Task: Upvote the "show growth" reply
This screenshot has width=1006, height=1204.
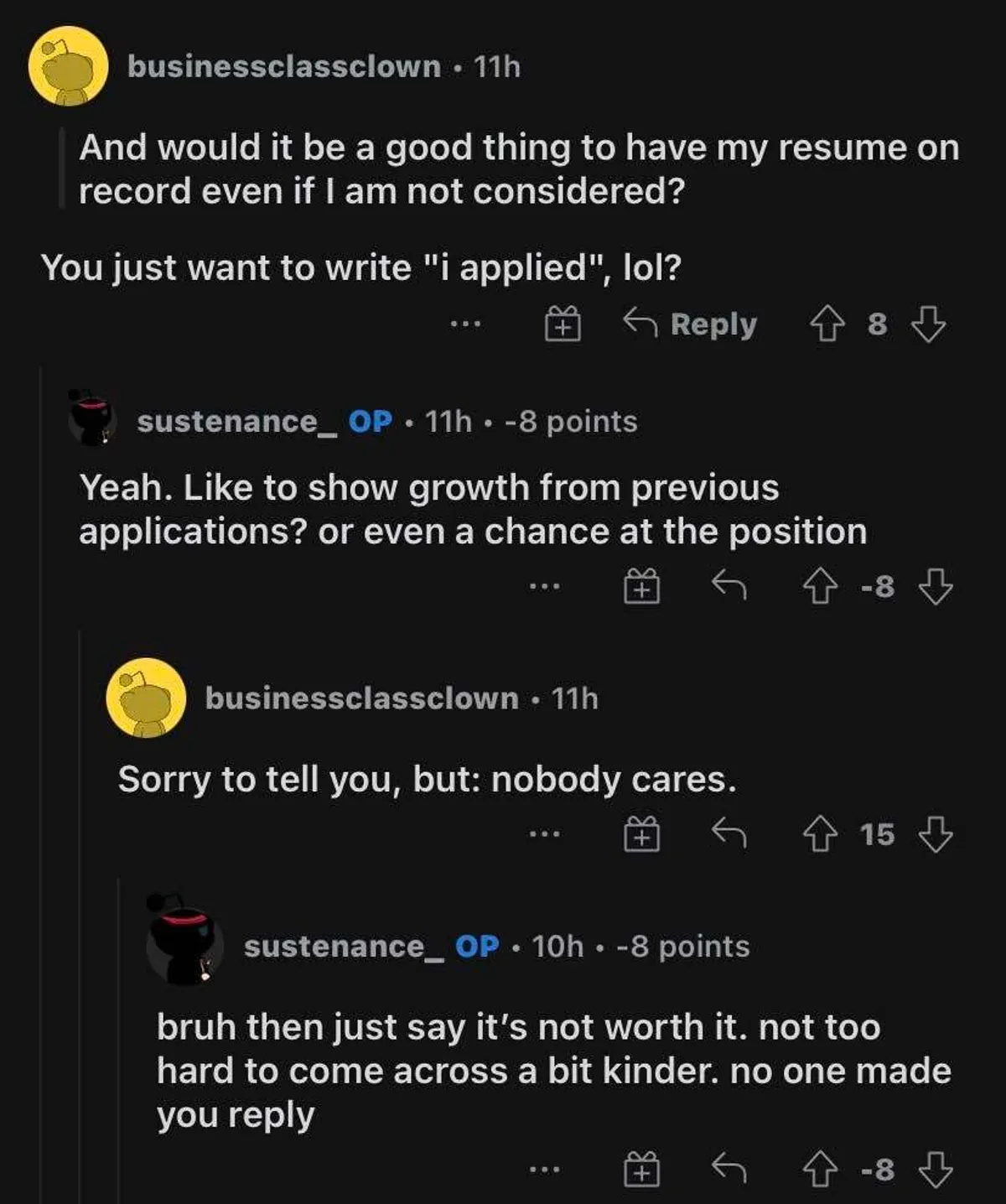Action: [820, 587]
